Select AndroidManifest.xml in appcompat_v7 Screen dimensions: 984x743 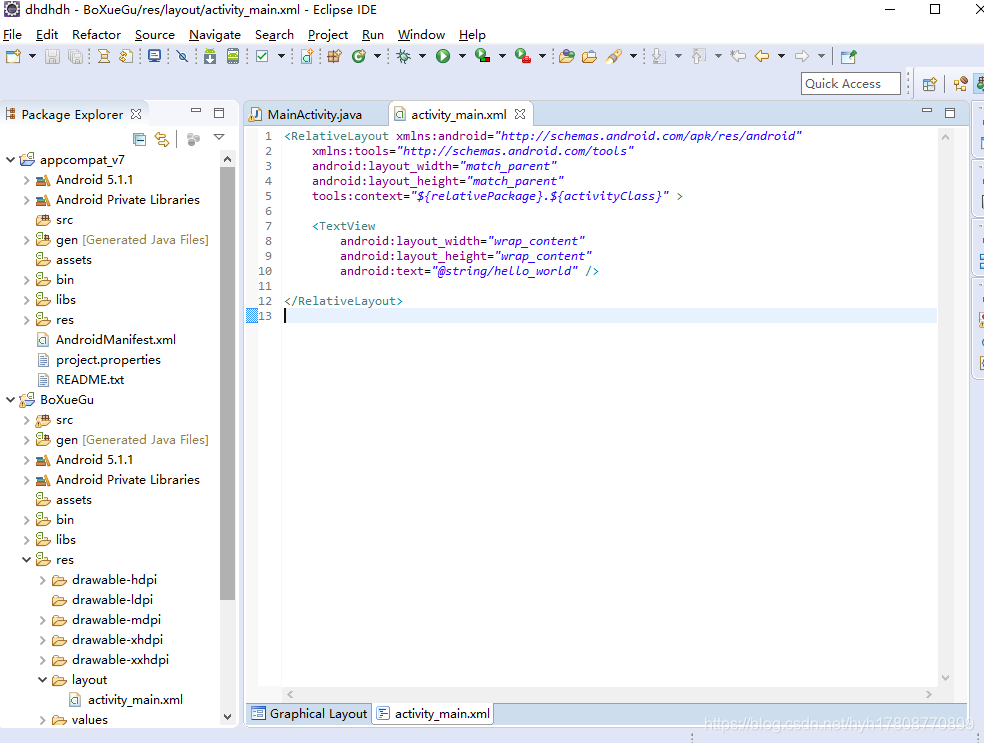coord(115,339)
